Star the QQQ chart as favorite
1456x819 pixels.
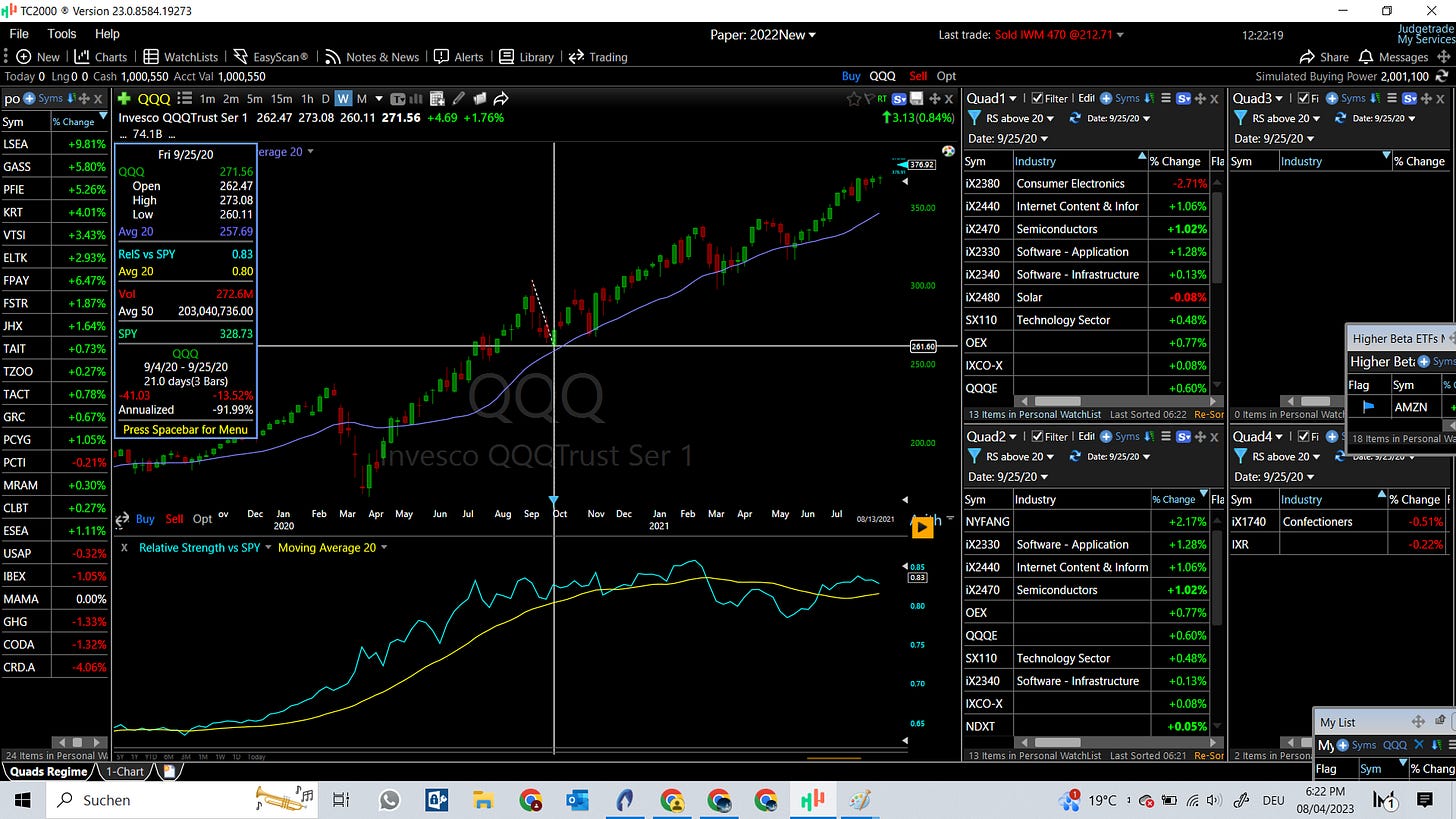pos(853,98)
